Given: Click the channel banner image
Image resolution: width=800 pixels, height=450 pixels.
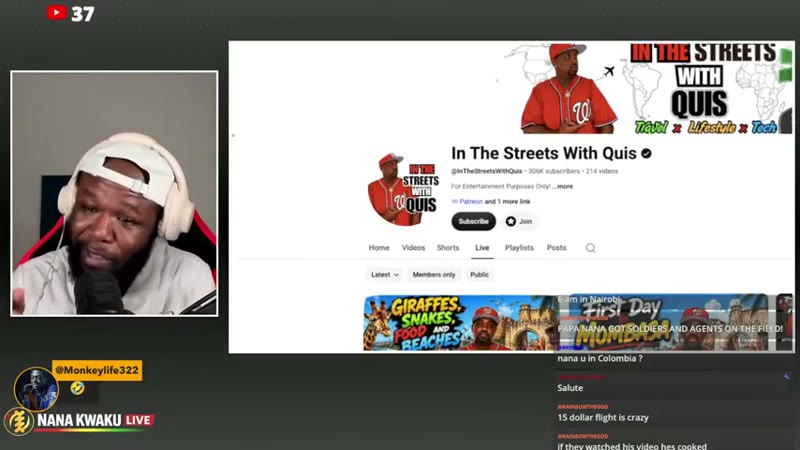Looking at the screenshot, I should coord(648,89).
